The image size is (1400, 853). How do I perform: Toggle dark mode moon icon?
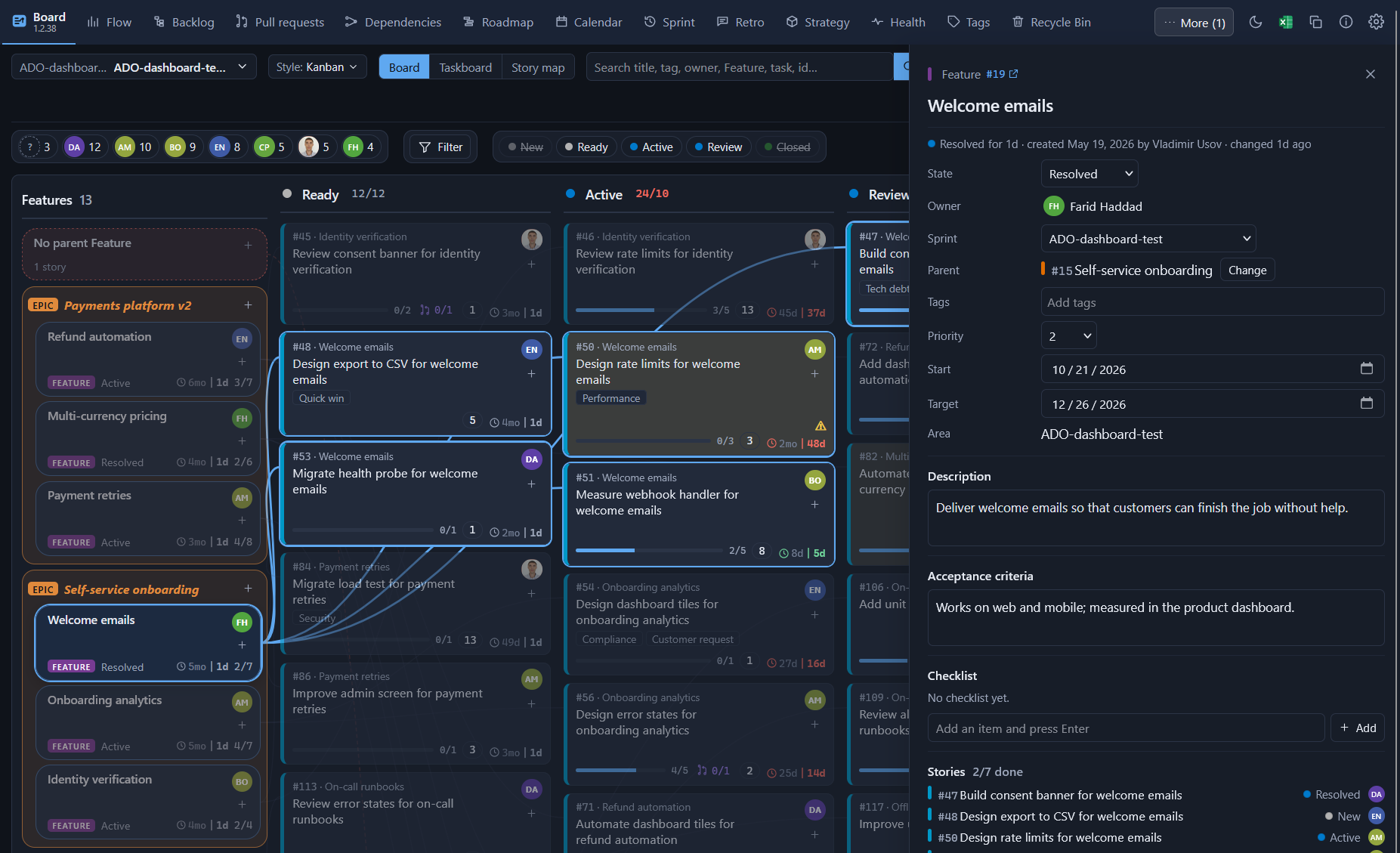(1256, 22)
